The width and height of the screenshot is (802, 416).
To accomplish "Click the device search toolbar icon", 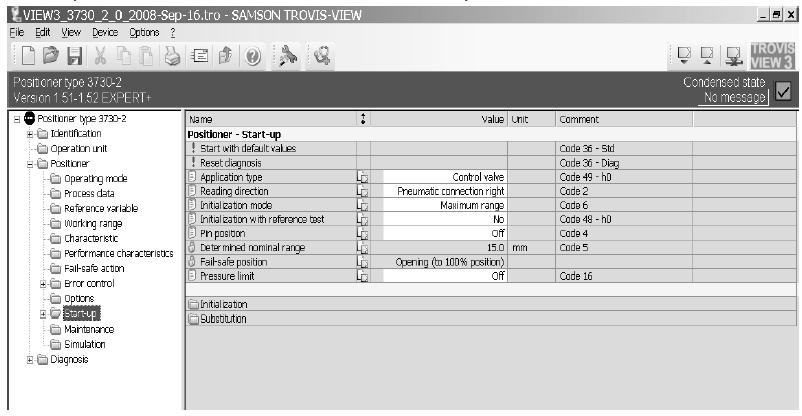I will (x=322, y=55).
